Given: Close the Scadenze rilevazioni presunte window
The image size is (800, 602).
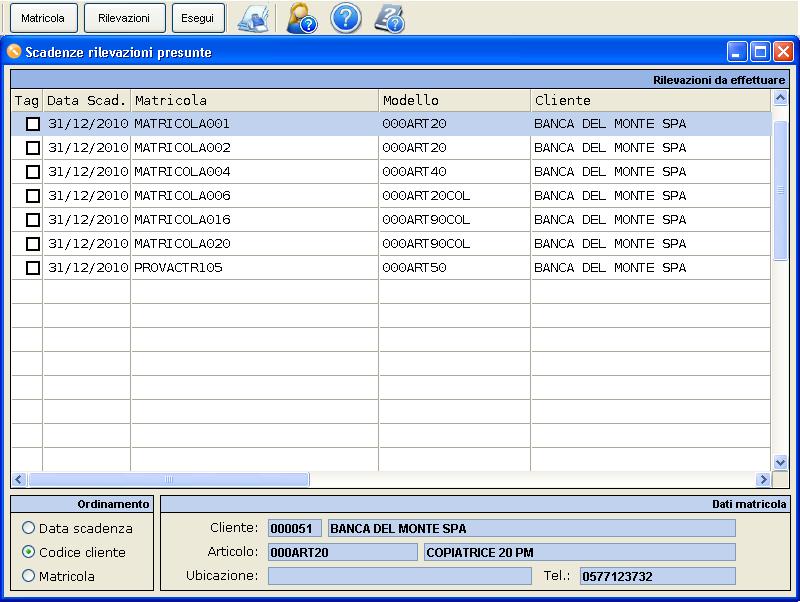Looking at the screenshot, I should tap(783, 52).
